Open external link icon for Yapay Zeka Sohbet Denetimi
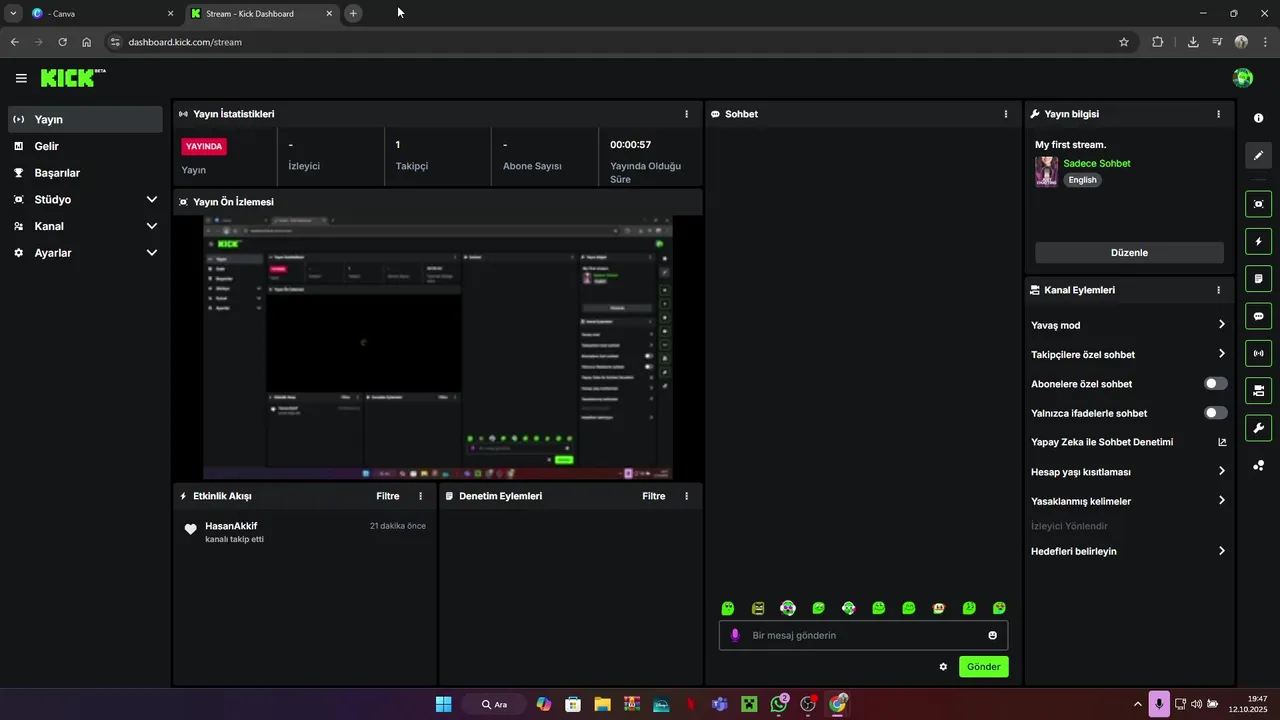 click(x=1222, y=442)
